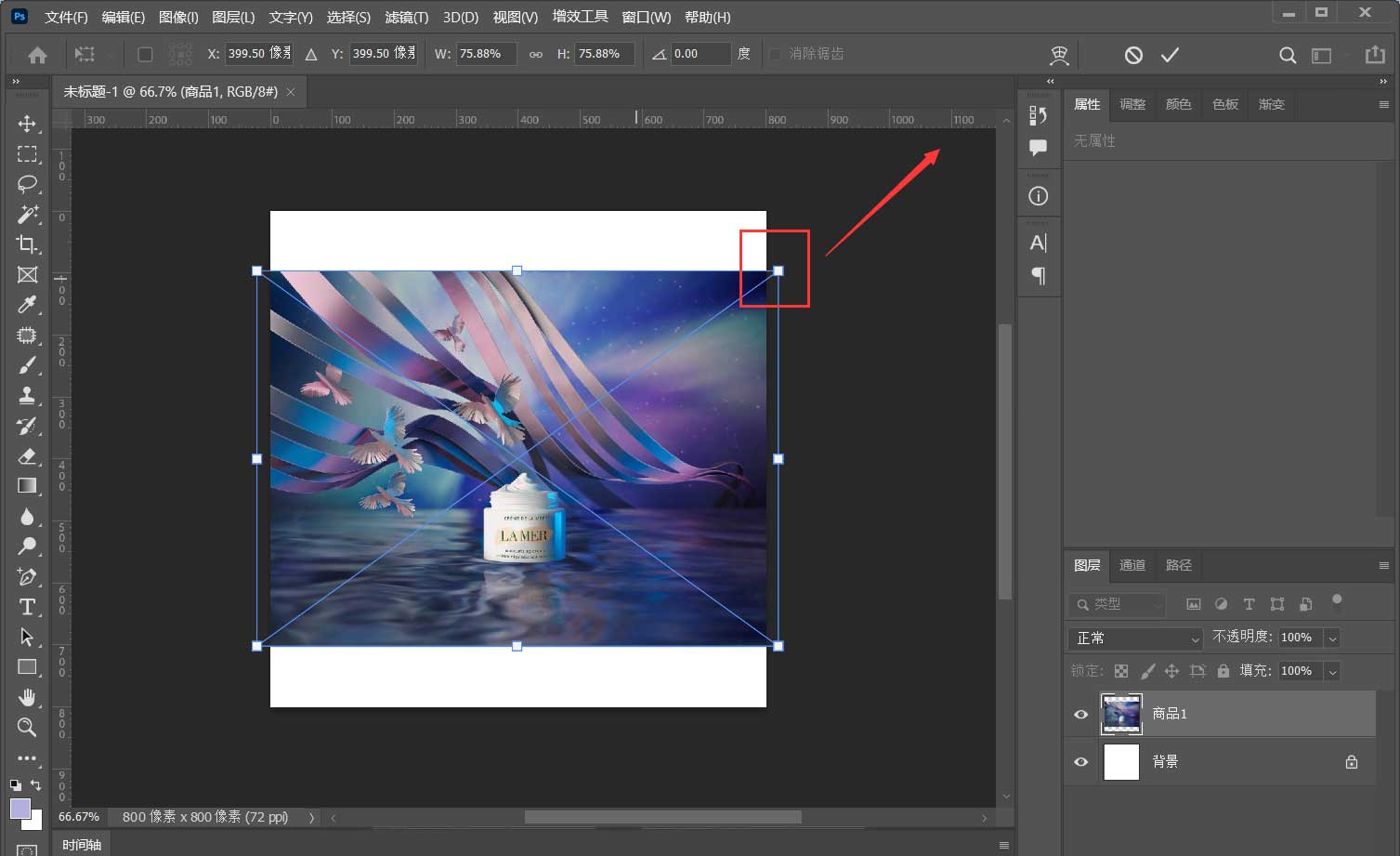Open the blend mode 正常 dropdown

(x=1136, y=639)
